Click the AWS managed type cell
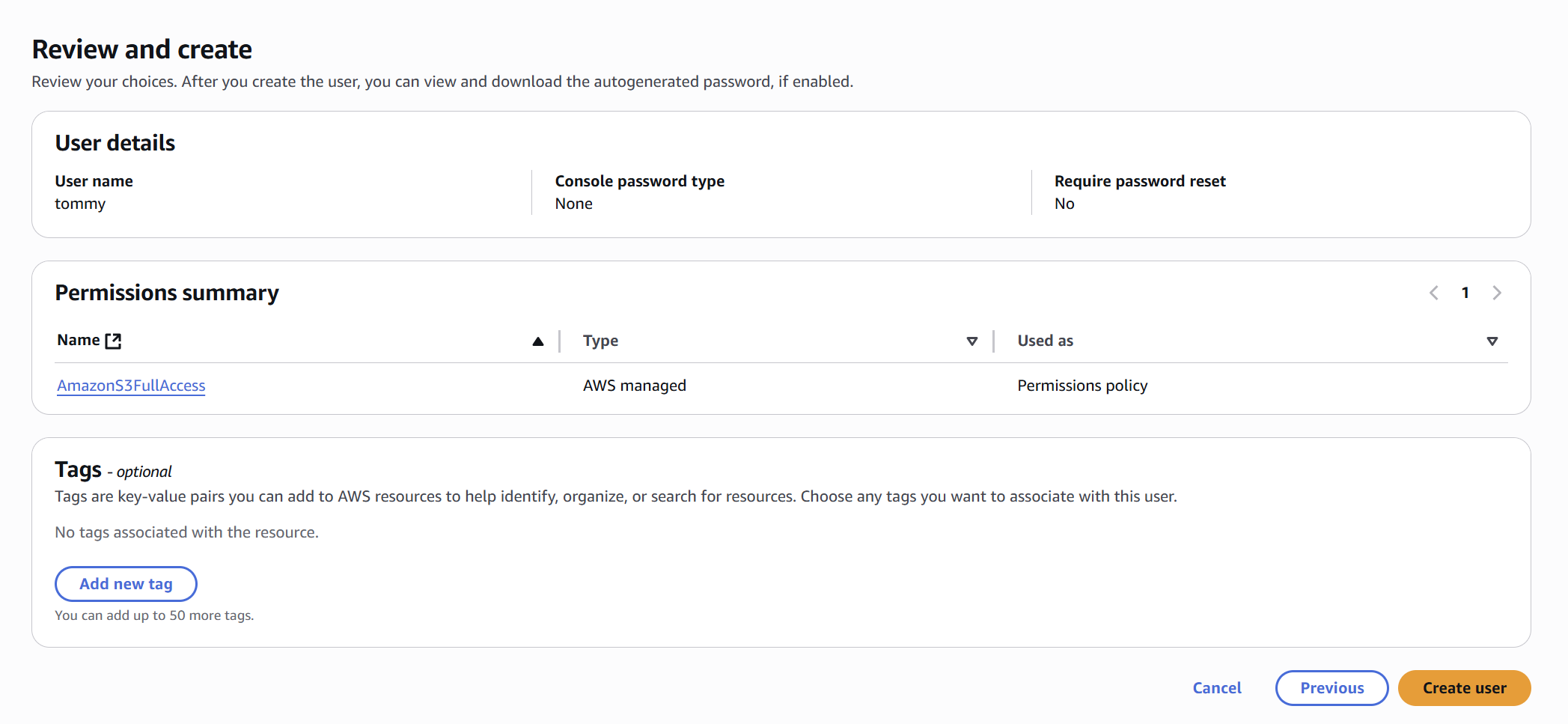Image resolution: width=1568 pixels, height=724 pixels. pos(634,386)
